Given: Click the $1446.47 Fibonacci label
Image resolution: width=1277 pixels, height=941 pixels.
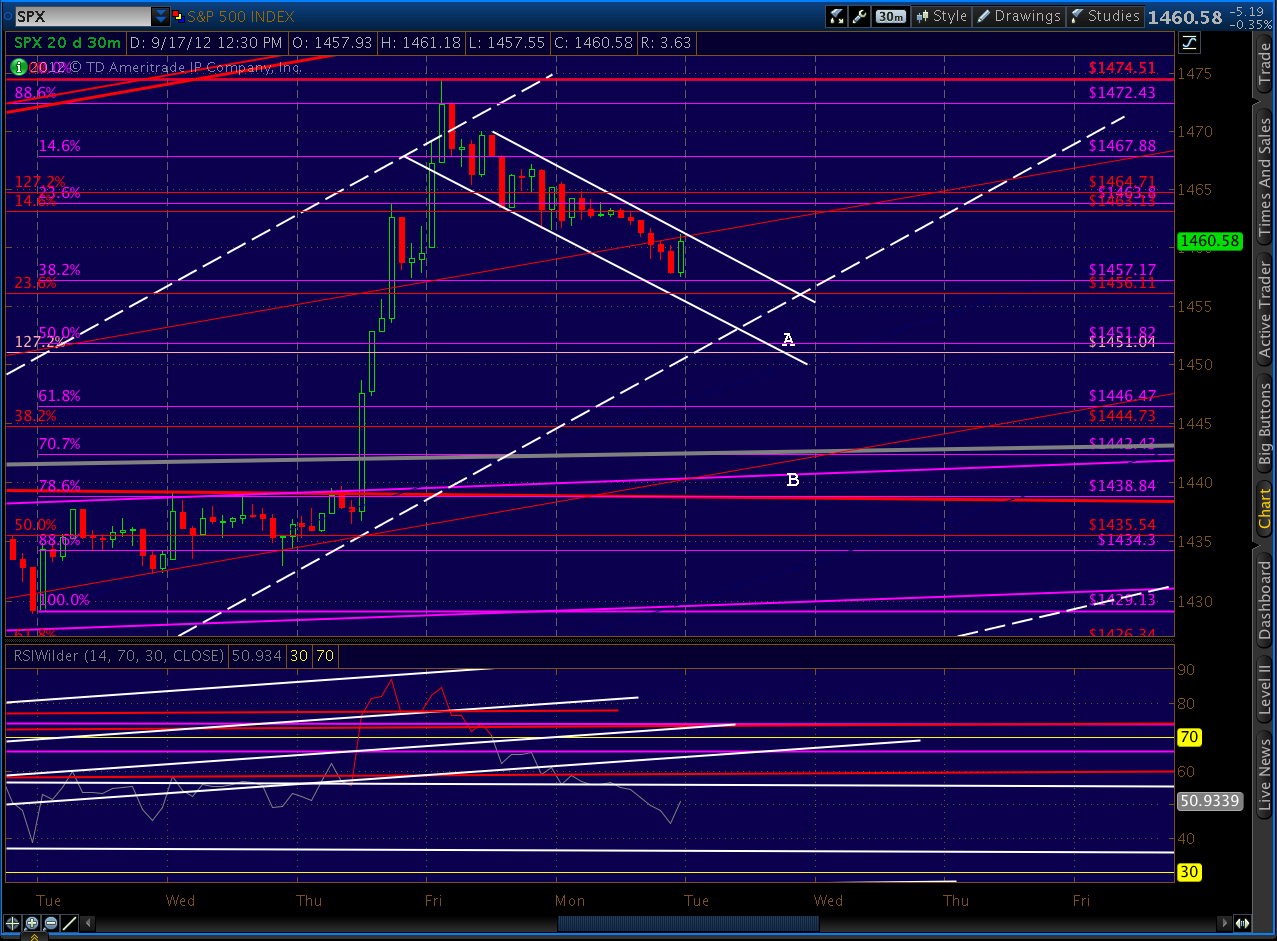Looking at the screenshot, I should 1122,396.
